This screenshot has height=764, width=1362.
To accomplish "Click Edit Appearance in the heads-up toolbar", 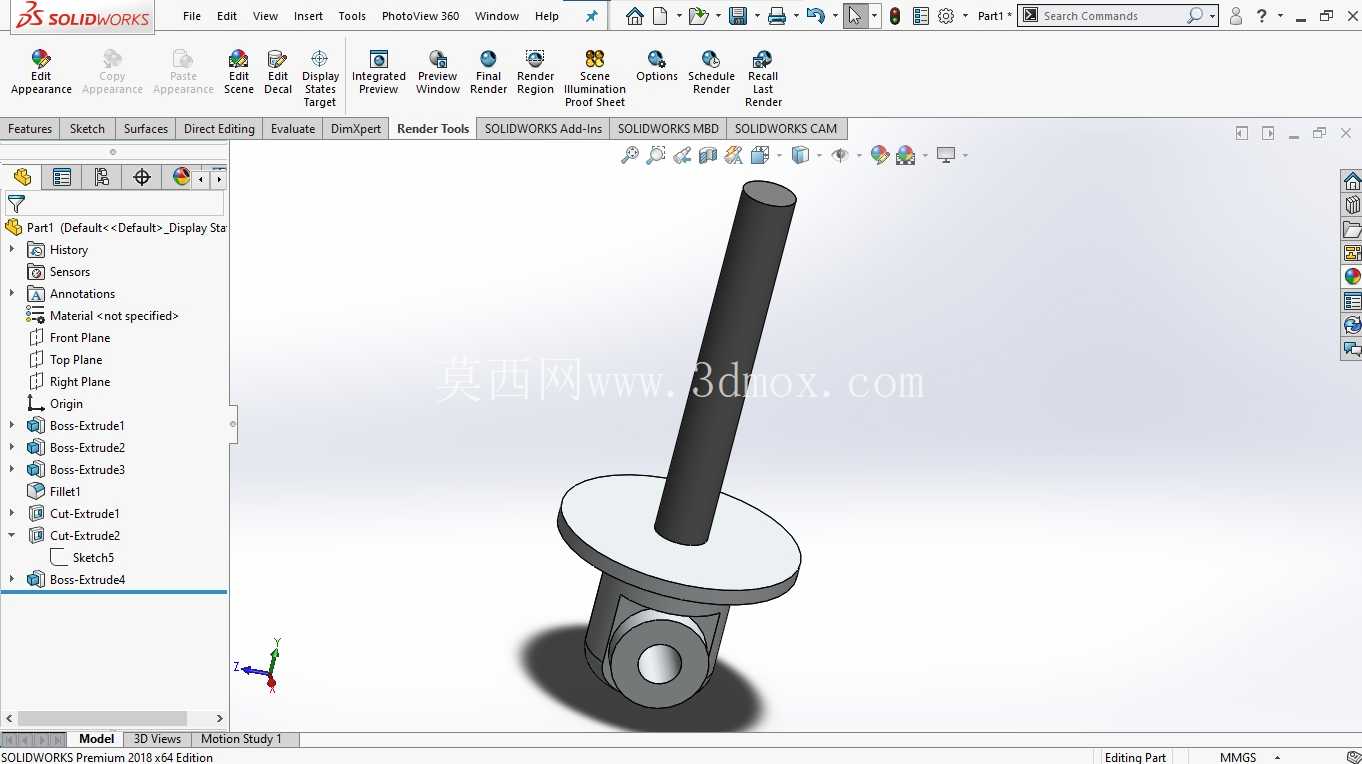I will pos(879,155).
